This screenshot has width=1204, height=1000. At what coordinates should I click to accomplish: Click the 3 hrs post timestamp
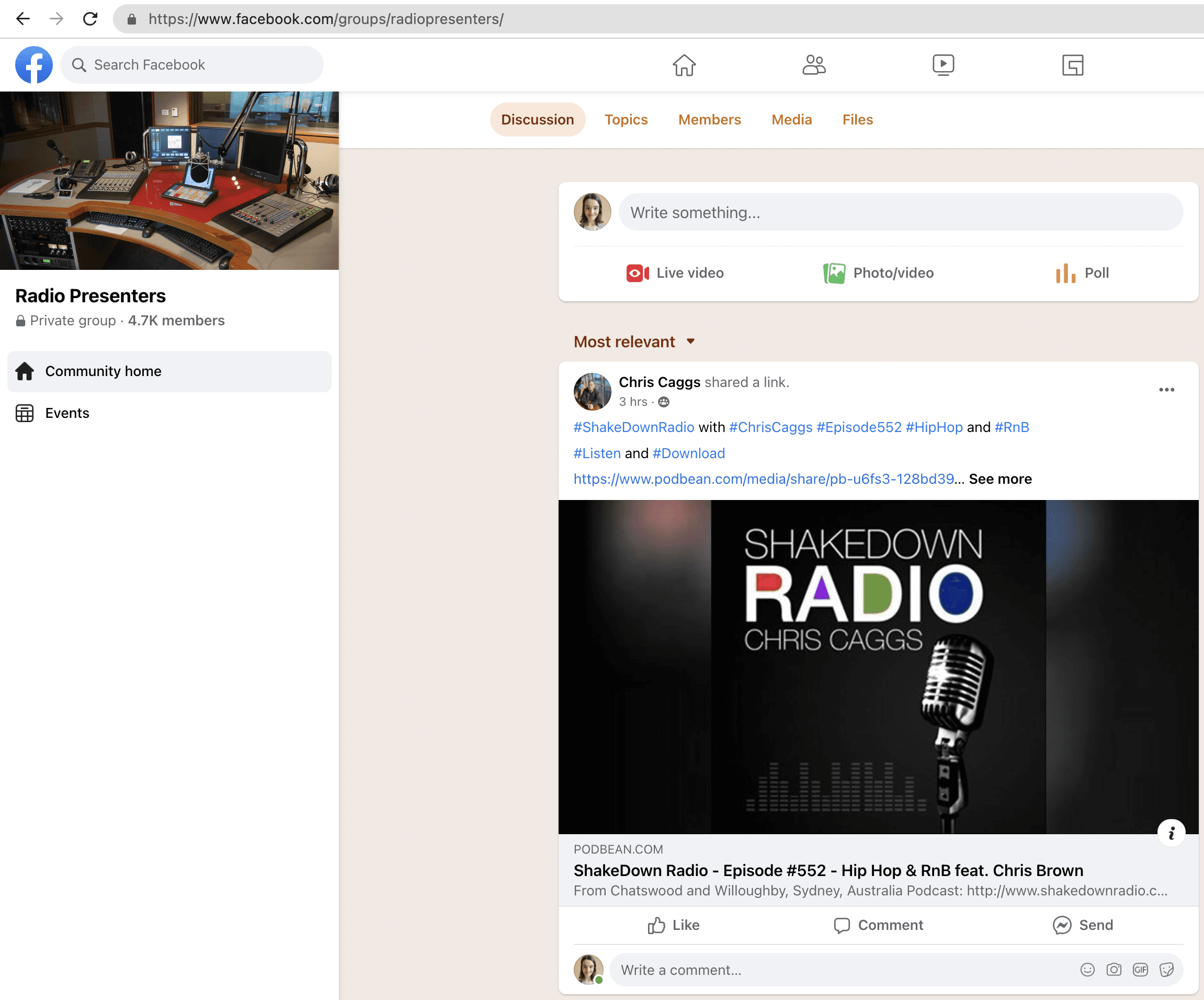(632, 402)
